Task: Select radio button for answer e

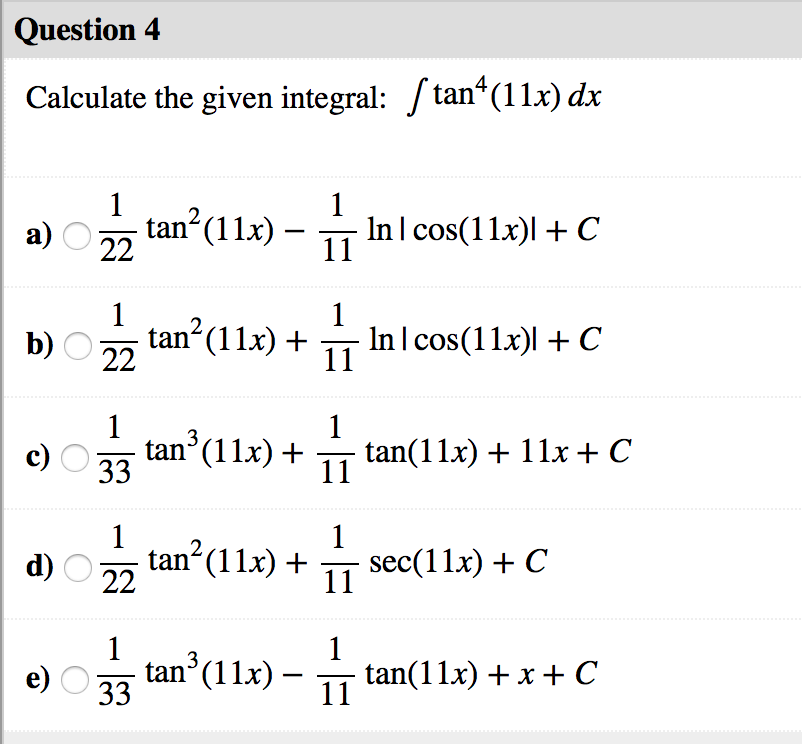Action: (x=75, y=678)
